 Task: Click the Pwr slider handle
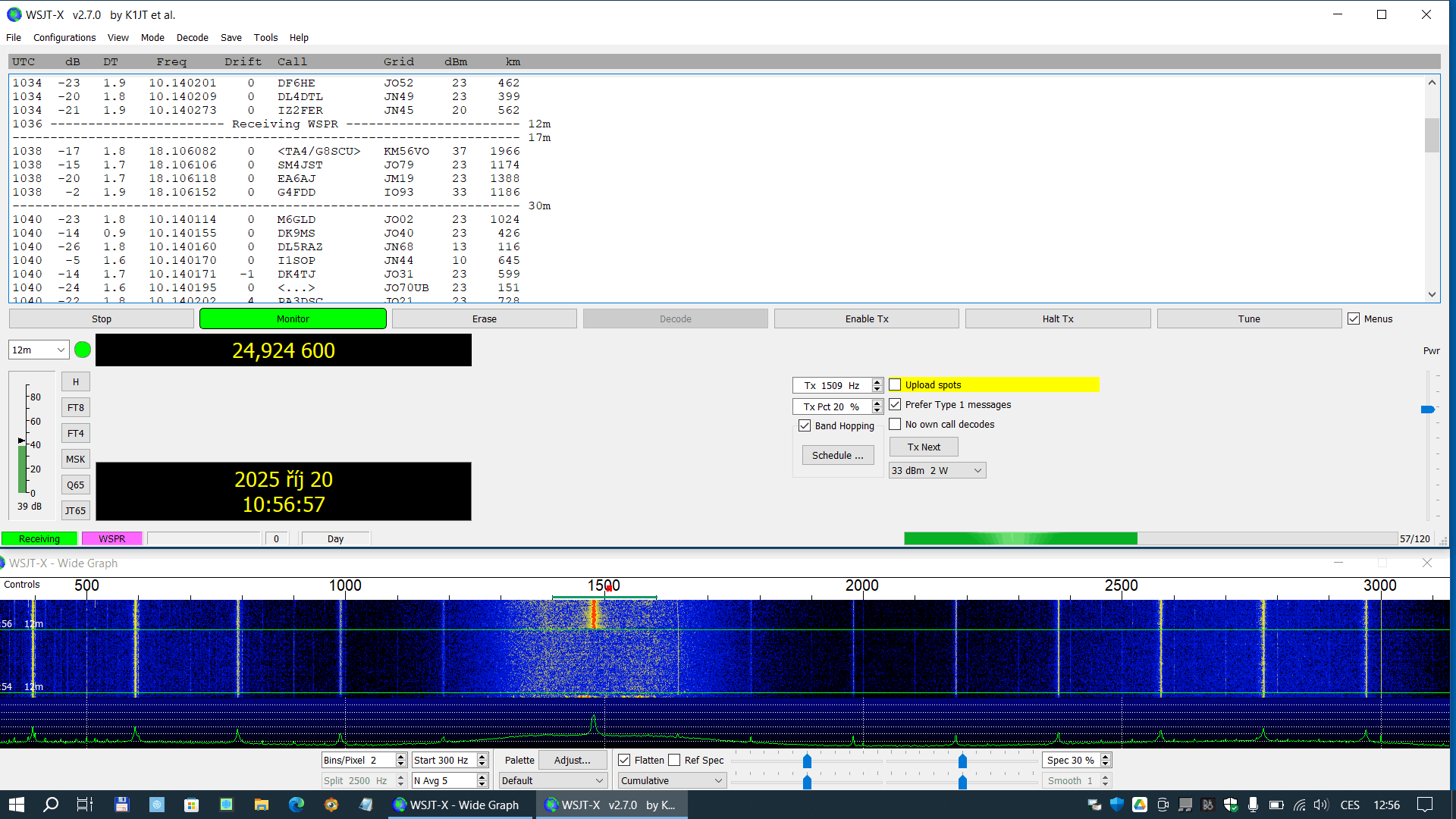[x=1427, y=409]
